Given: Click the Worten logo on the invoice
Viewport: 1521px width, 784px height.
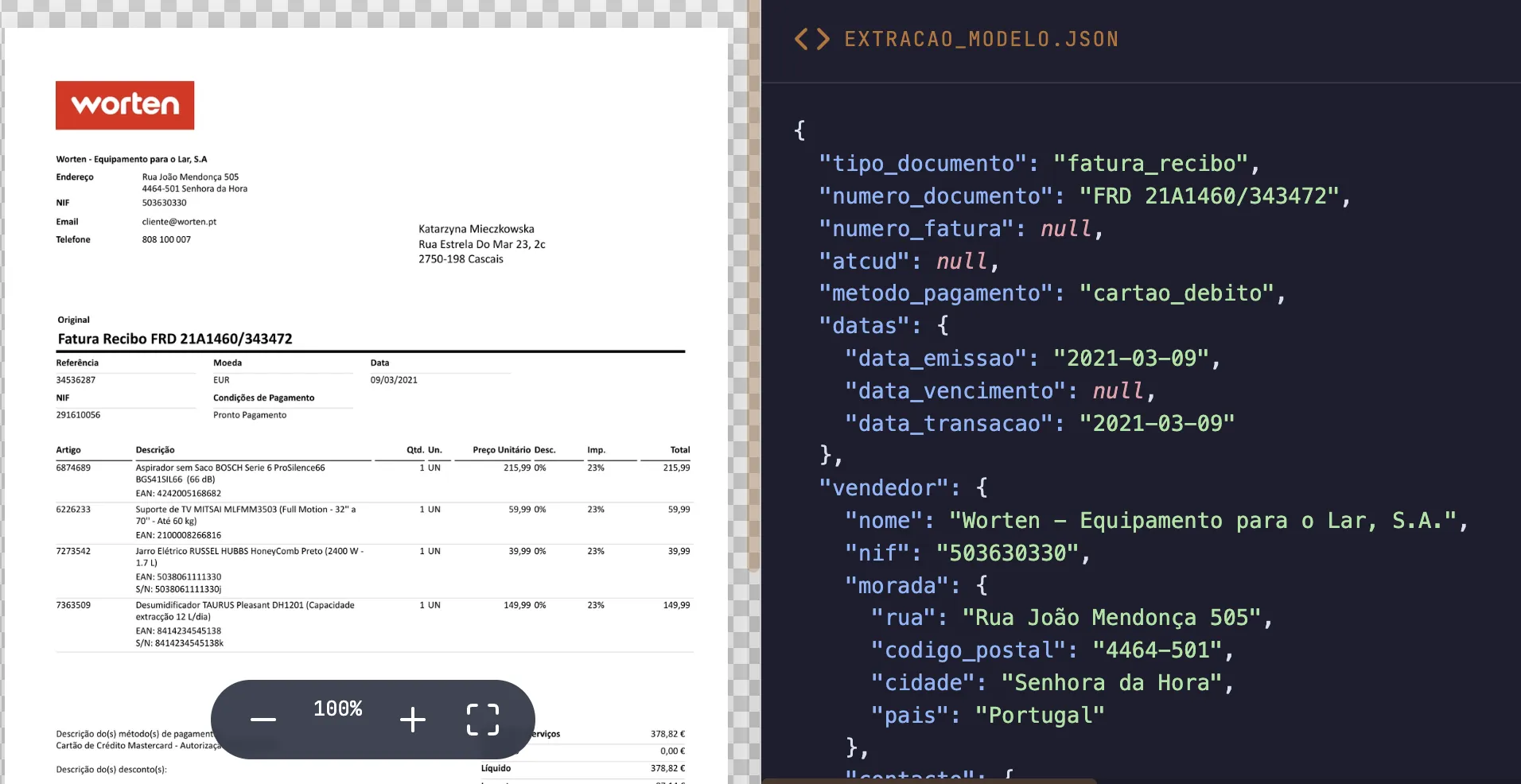Looking at the screenshot, I should pos(124,104).
